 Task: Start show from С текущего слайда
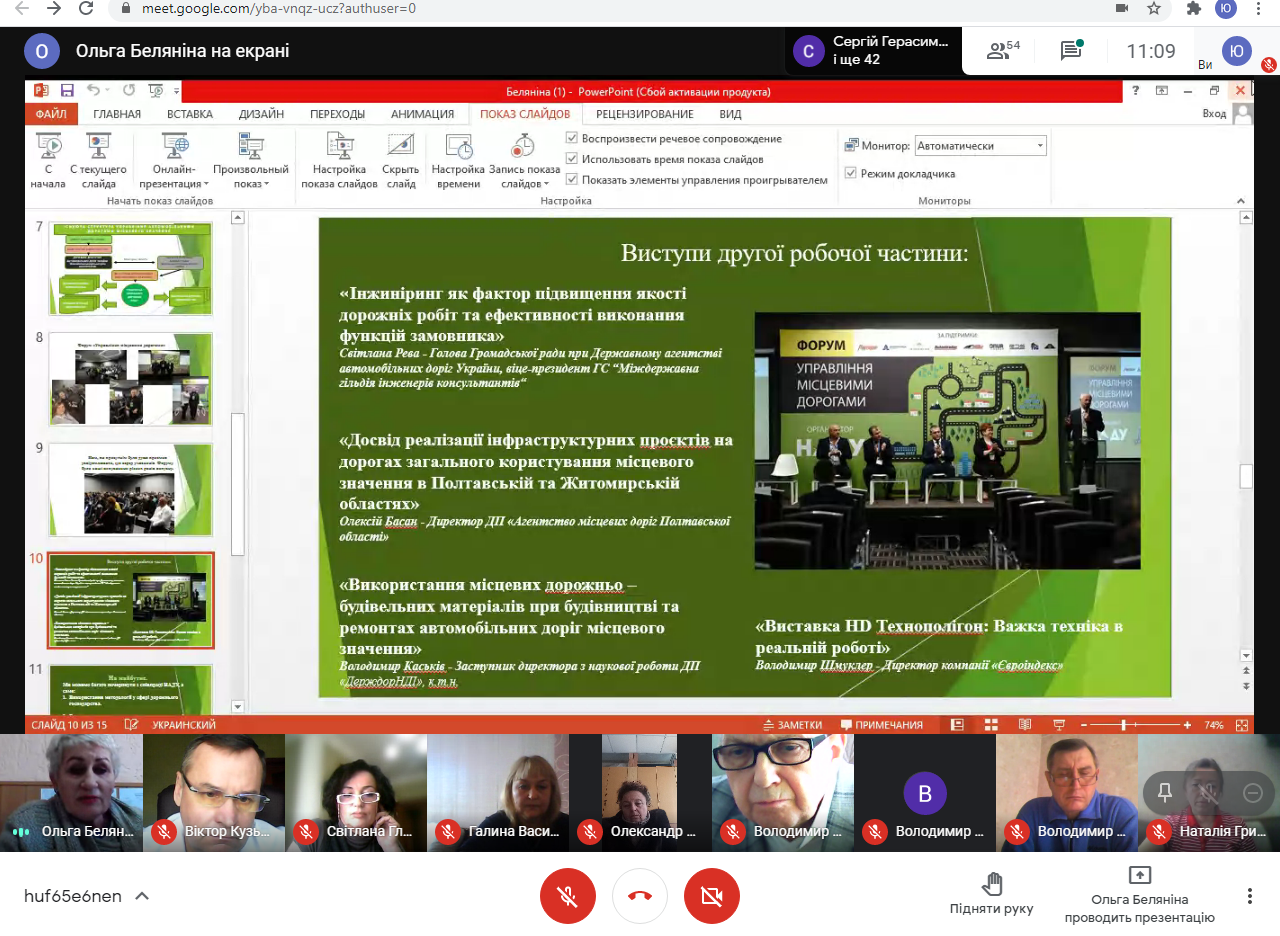point(99,161)
